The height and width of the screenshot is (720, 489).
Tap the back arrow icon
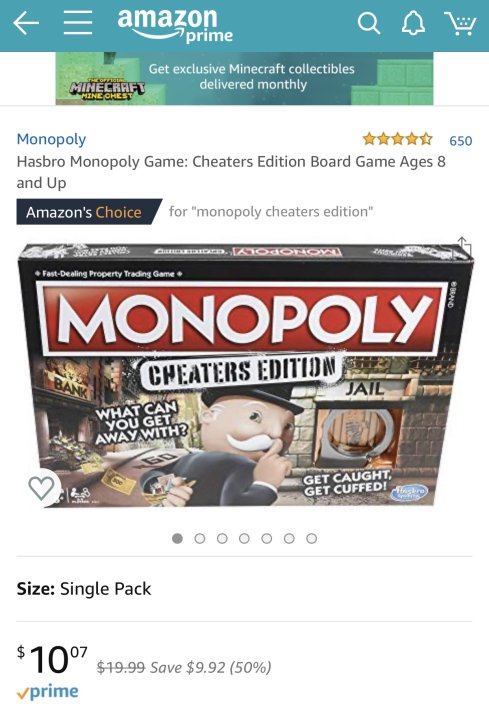pos(26,23)
